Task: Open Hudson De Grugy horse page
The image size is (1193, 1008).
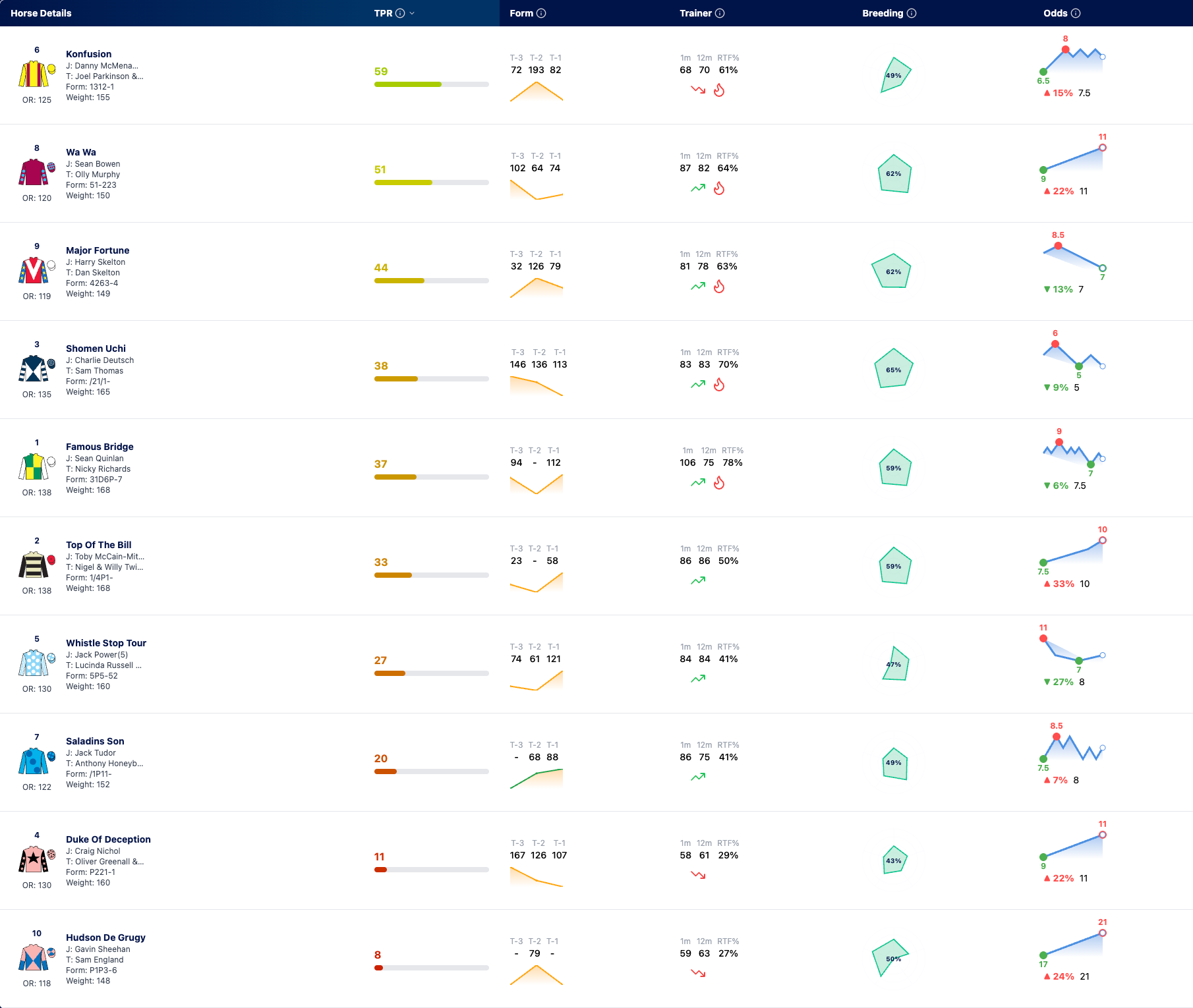Action: (x=105, y=938)
